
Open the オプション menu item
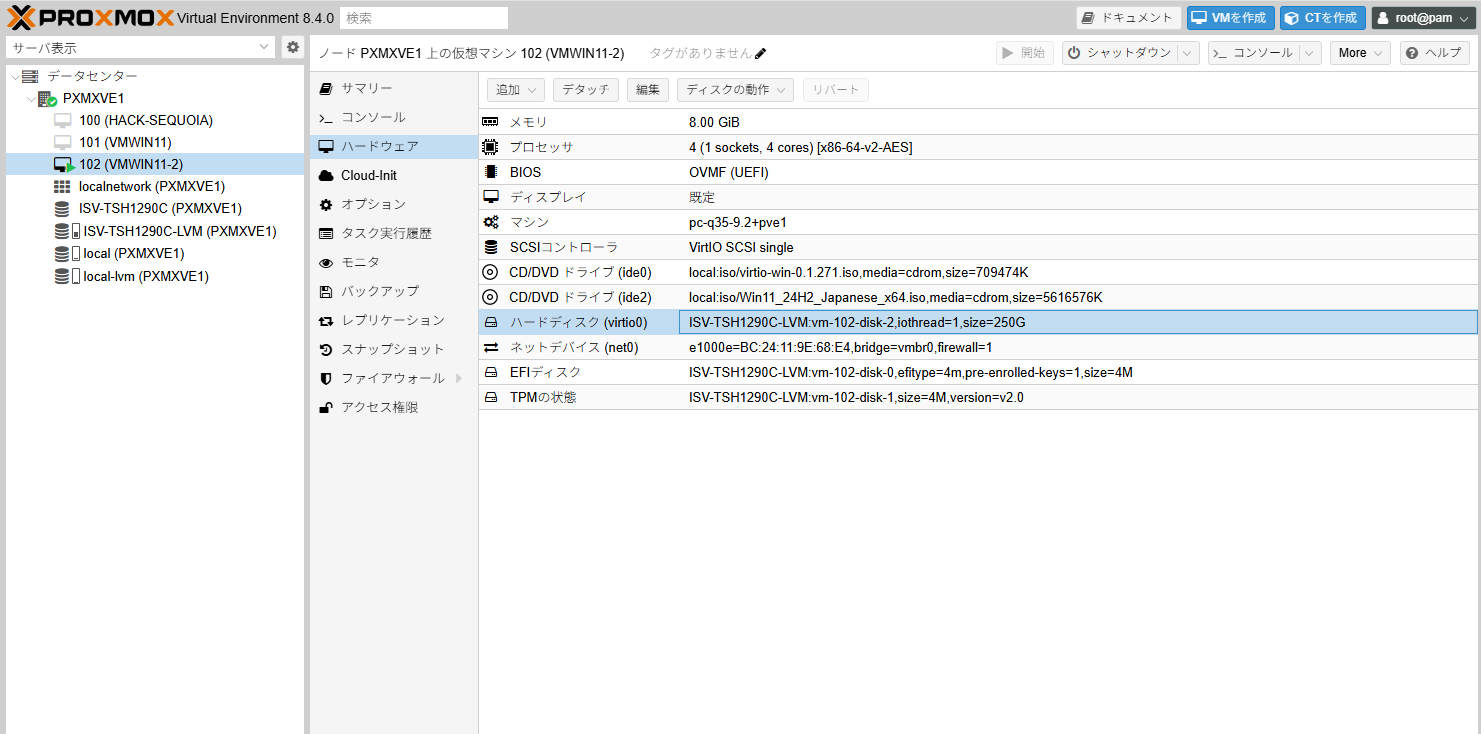point(394,205)
